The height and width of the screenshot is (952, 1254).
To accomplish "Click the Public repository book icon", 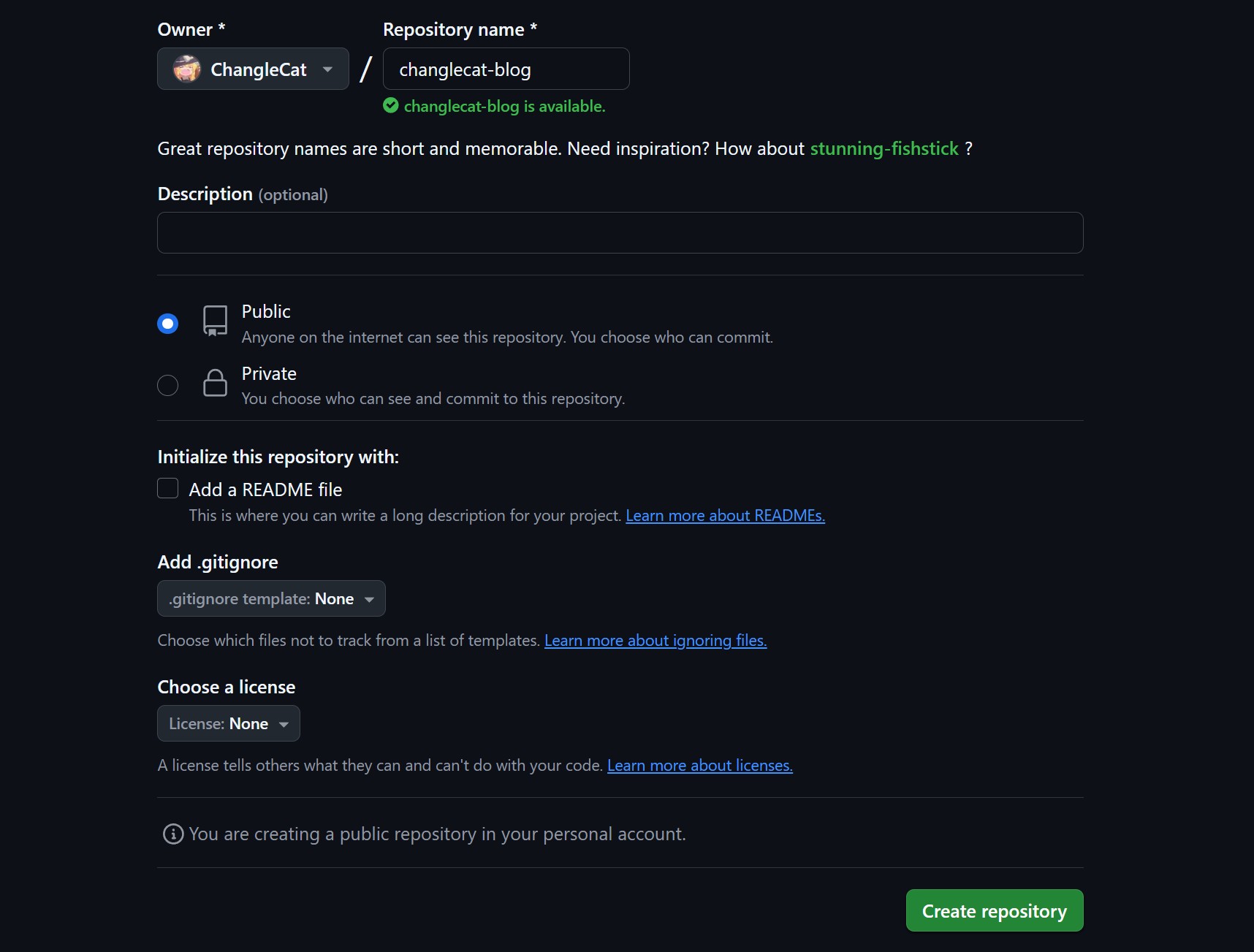I will (x=215, y=321).
